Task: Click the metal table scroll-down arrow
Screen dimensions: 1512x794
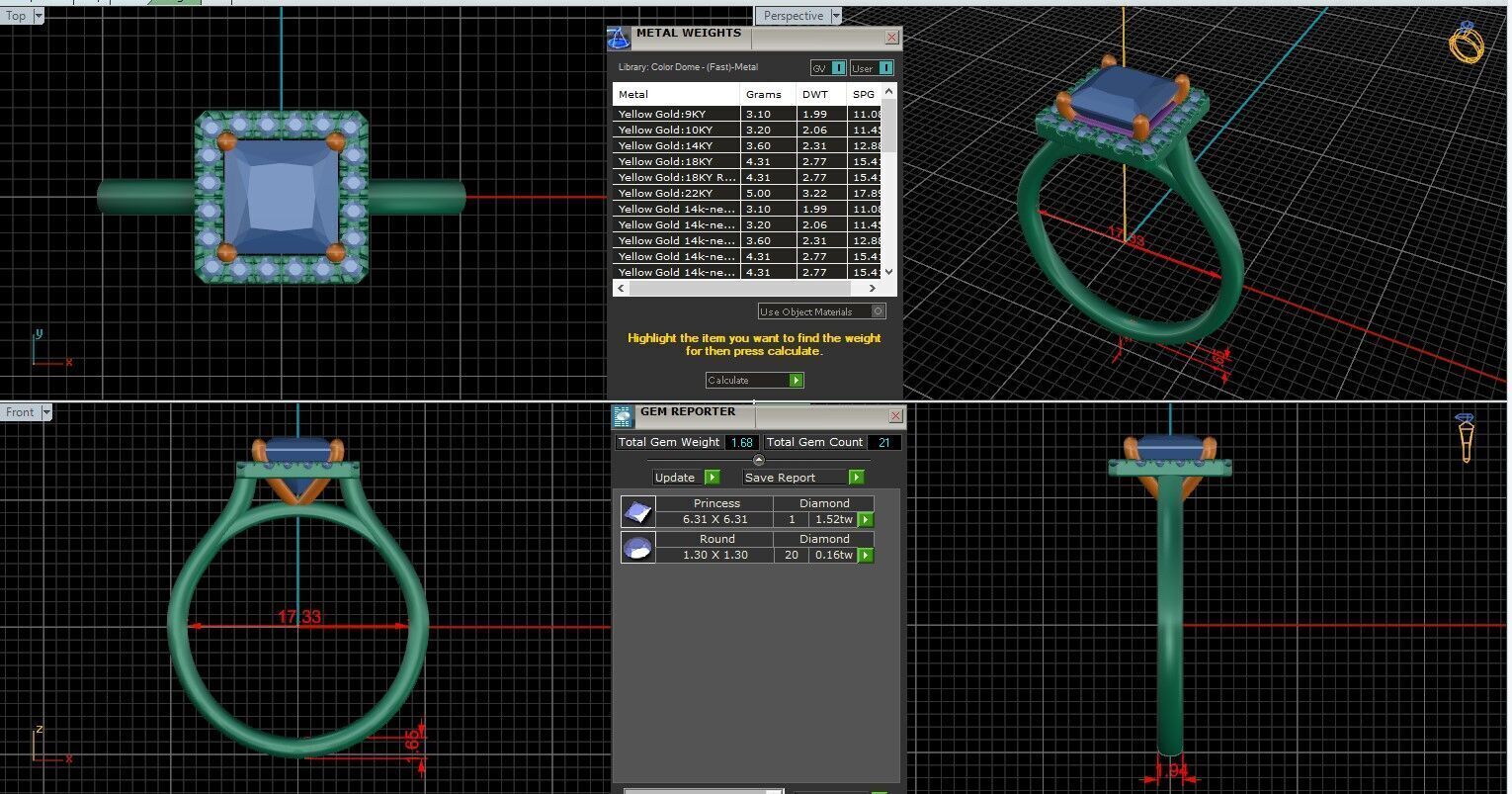Action: click(889, 272)
